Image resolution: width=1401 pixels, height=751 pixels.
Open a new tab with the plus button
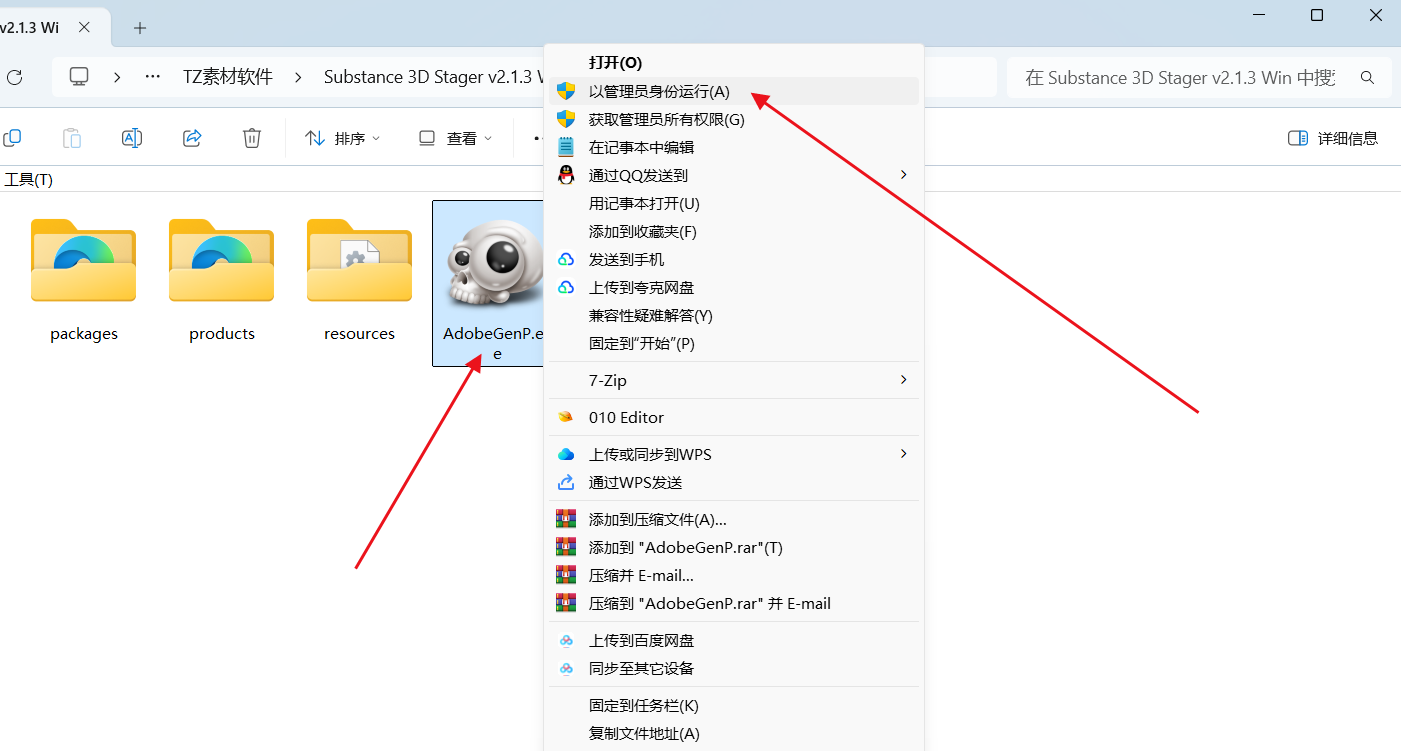[x=140, y=28]
